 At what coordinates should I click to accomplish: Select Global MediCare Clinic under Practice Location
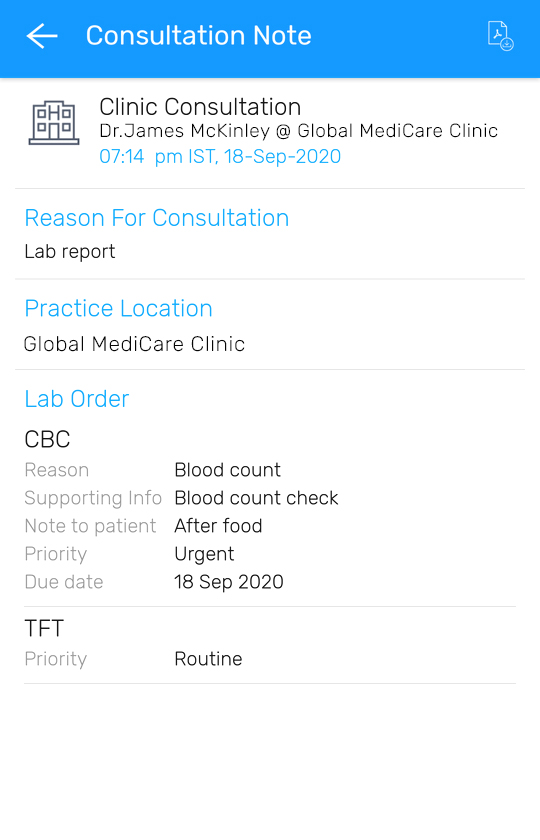pyautogui.click(x=134, y=344)
